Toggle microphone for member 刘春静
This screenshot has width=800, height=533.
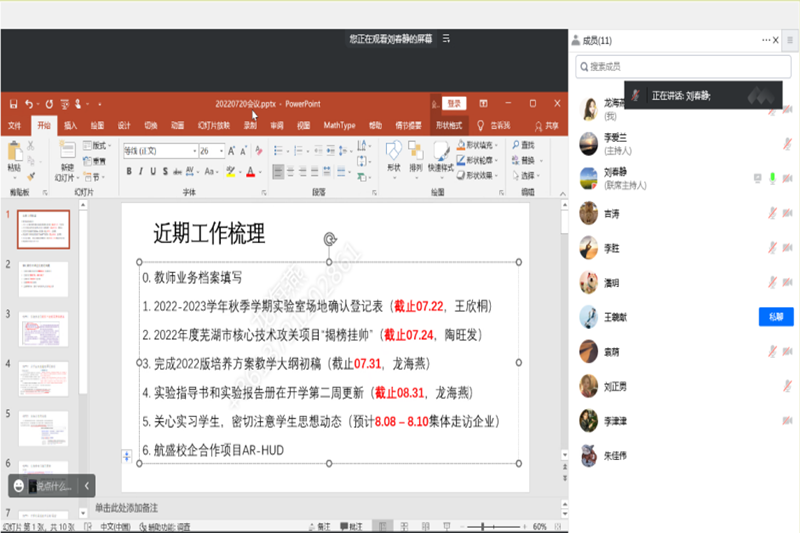(x=772, y=178)
